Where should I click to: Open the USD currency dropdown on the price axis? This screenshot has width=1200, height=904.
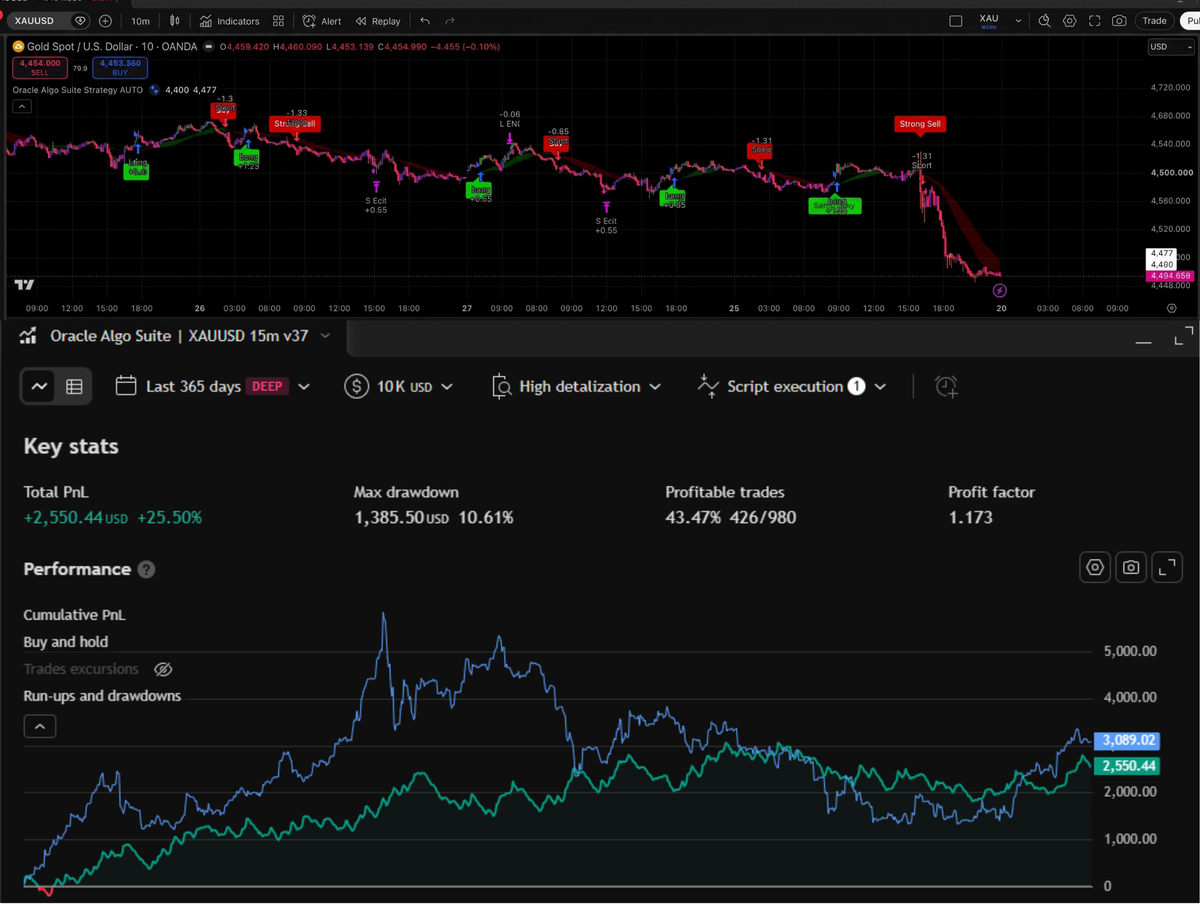pos(1171,47)
